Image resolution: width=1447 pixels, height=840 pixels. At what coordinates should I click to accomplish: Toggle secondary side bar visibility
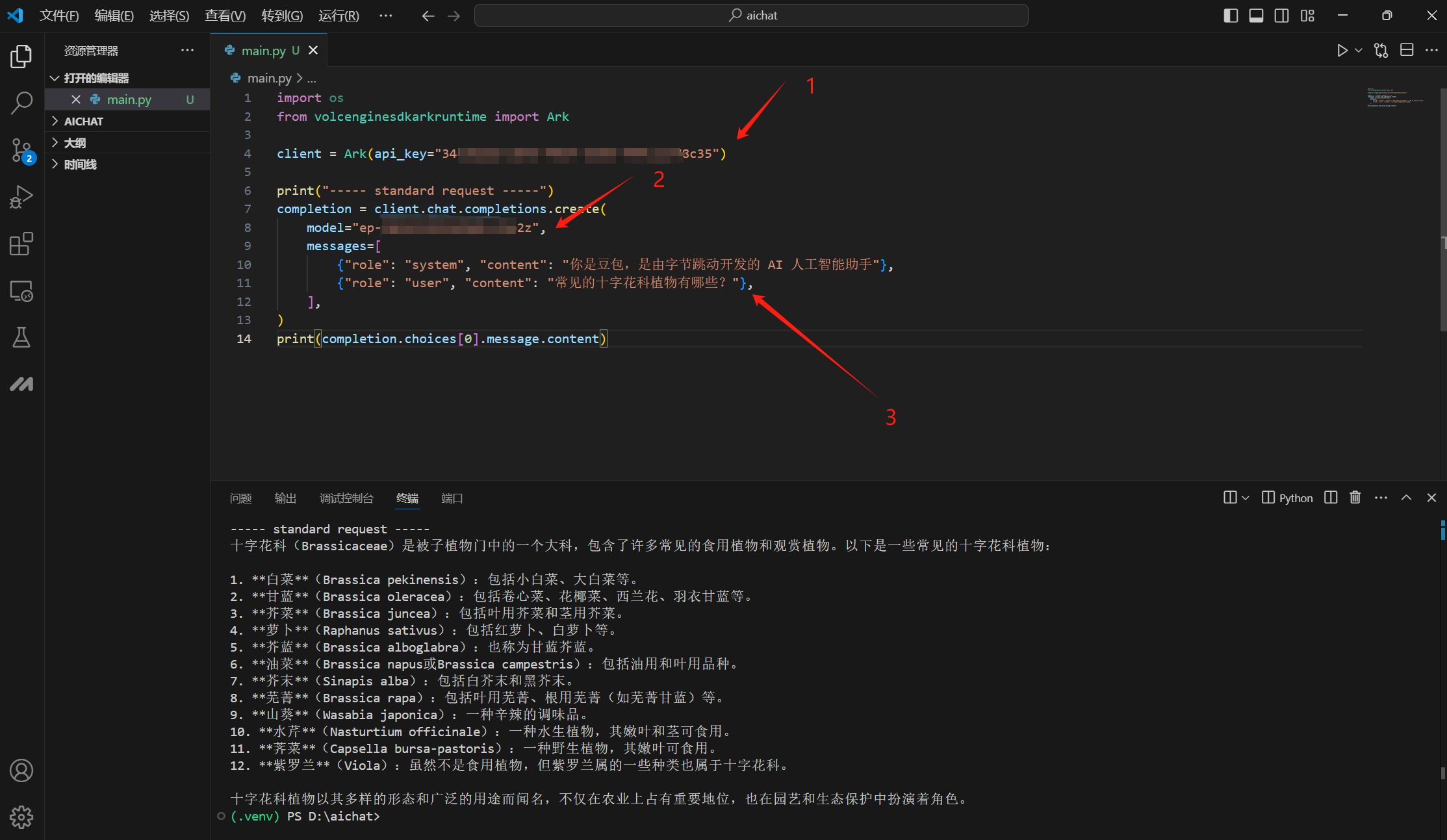coord(1281,16)
